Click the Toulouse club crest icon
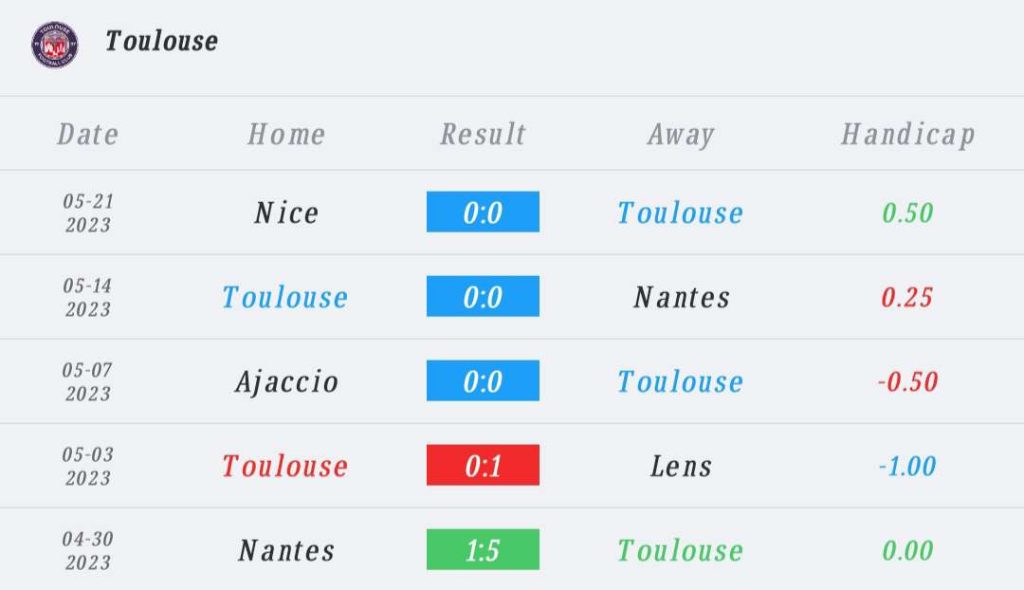 click(54, 44)
